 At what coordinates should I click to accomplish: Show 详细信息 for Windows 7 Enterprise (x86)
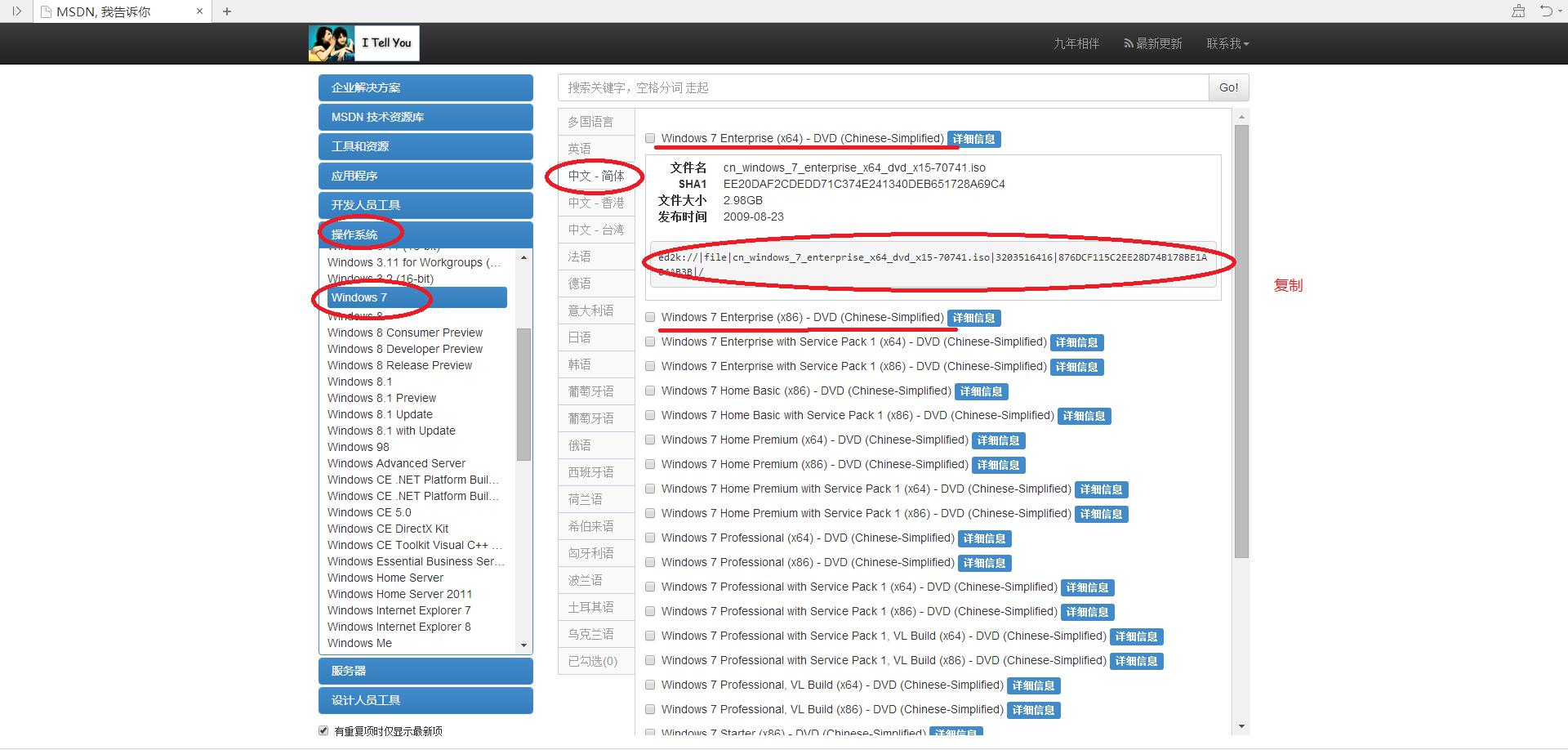(x=973, y=318)
